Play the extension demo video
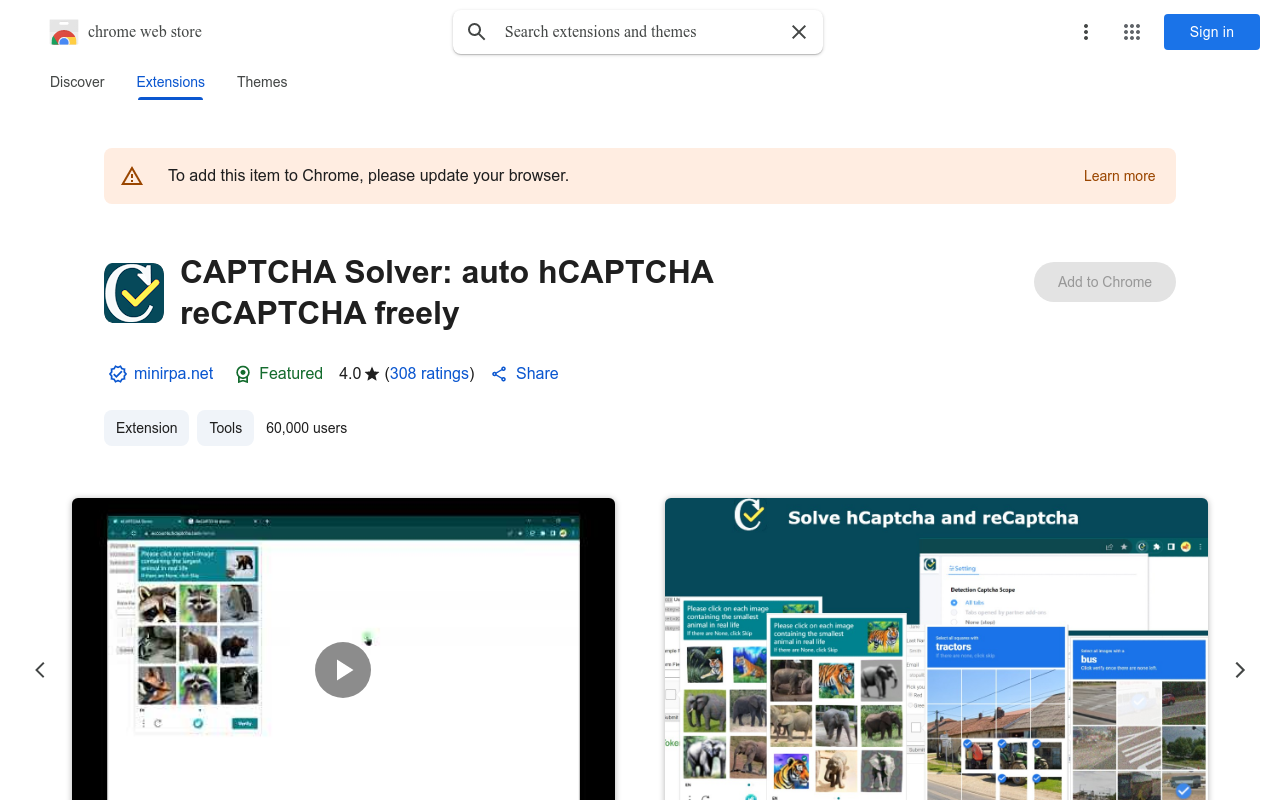Image resolution: width=1280 pixels, height=800 pixels. pyautogui.click(x=343, y=670)
